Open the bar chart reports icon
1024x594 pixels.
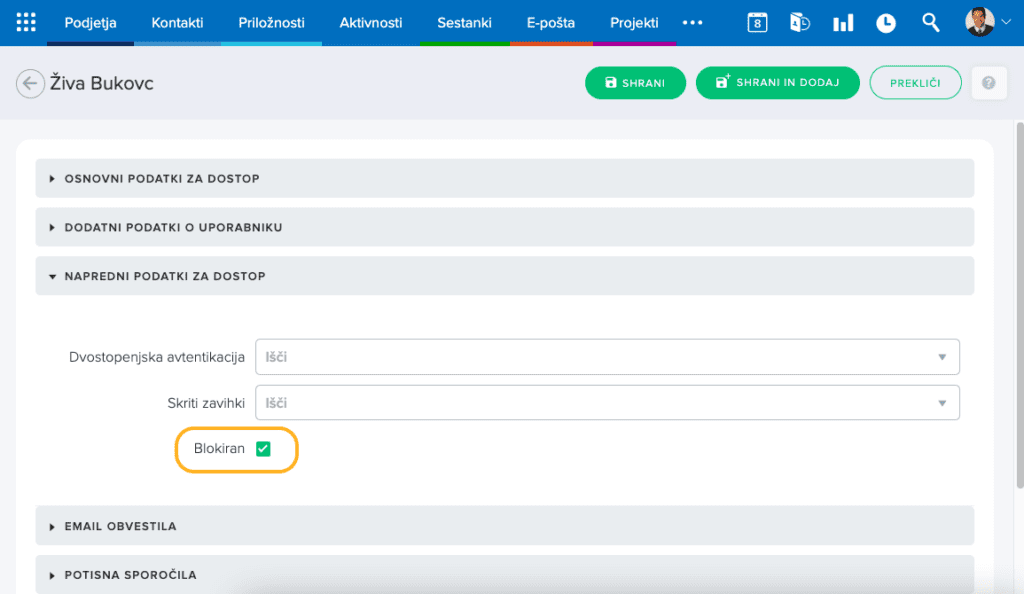843,22
